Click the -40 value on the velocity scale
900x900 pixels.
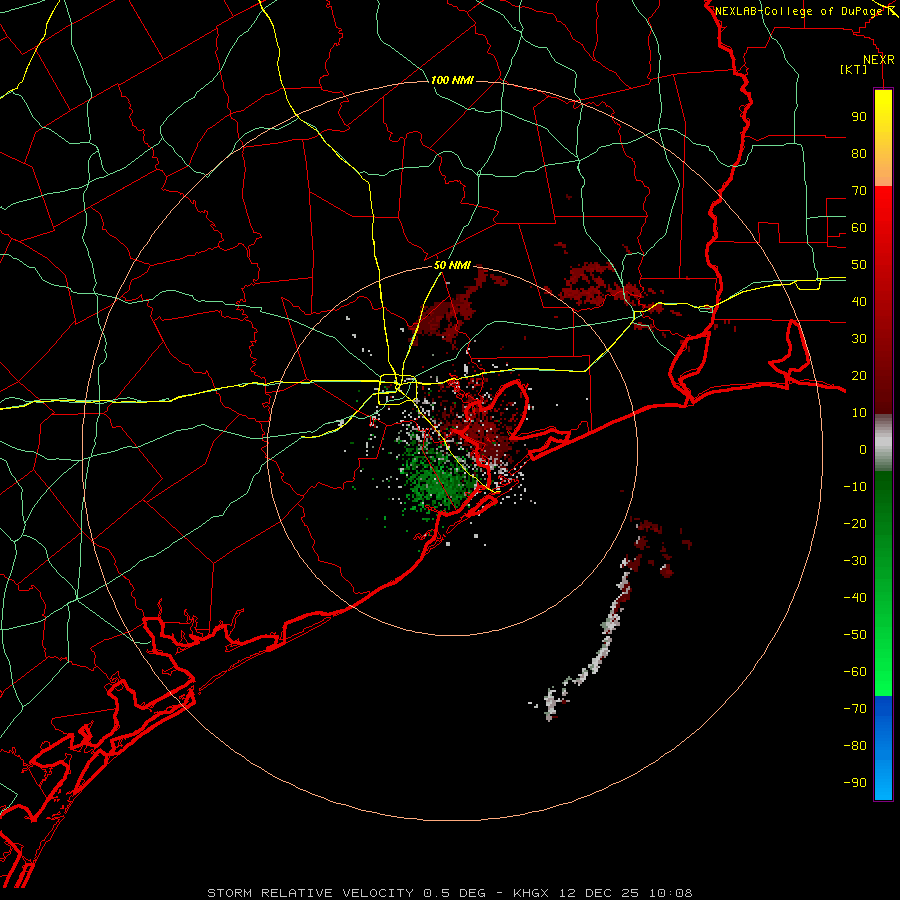855,598
